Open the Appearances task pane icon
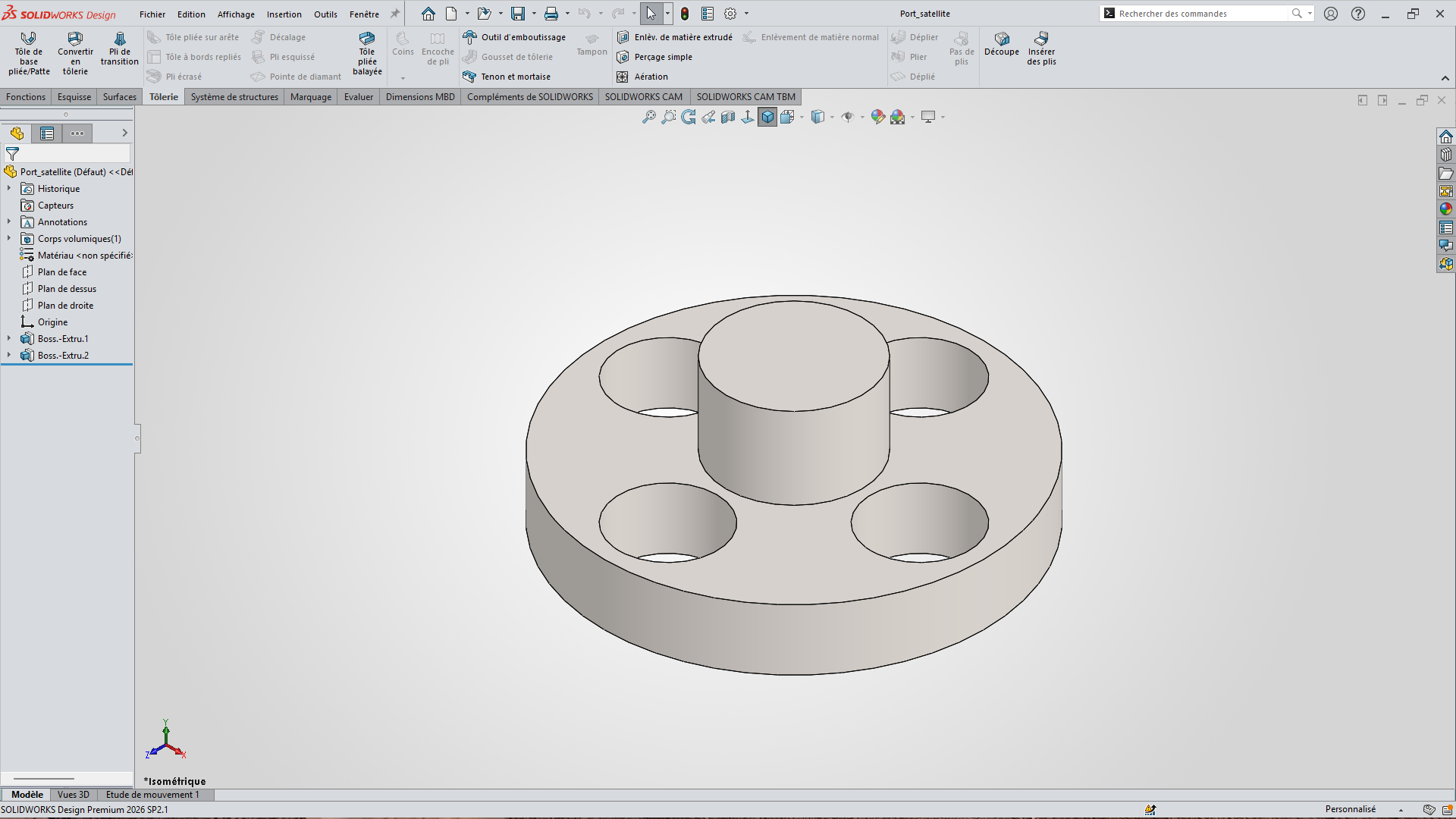The image size is (1456, 819). point(1446,209)
